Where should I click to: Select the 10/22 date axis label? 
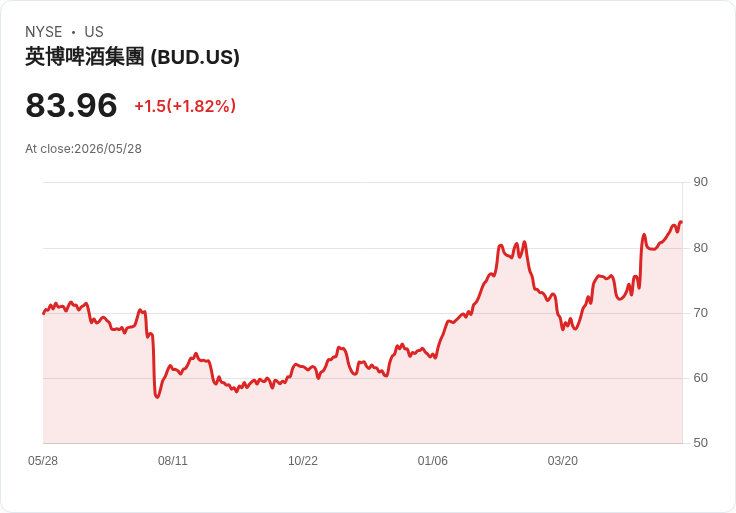303,461
